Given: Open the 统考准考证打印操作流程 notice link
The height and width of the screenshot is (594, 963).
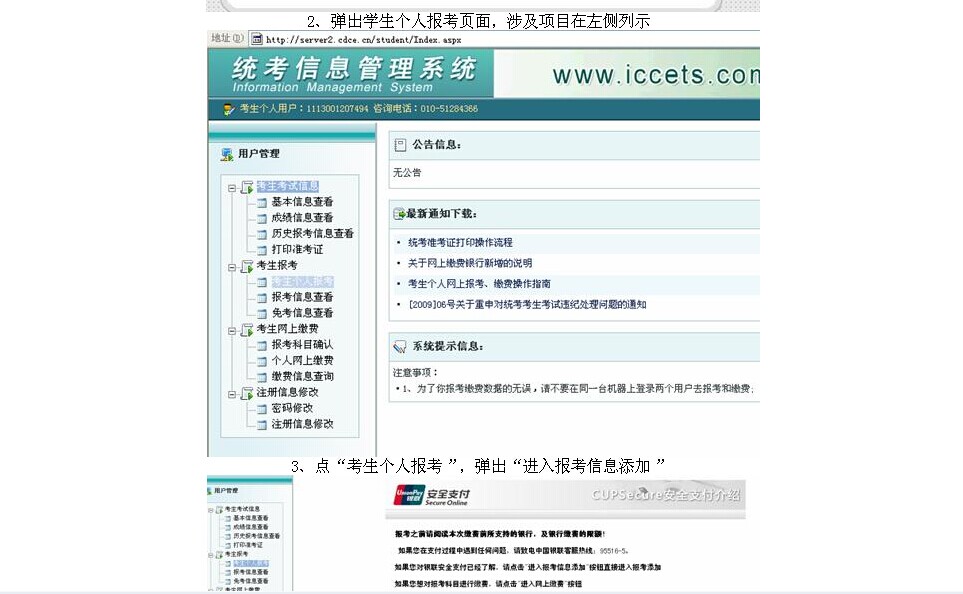Looking at the screenshot, I should click(x=460, y=243).
